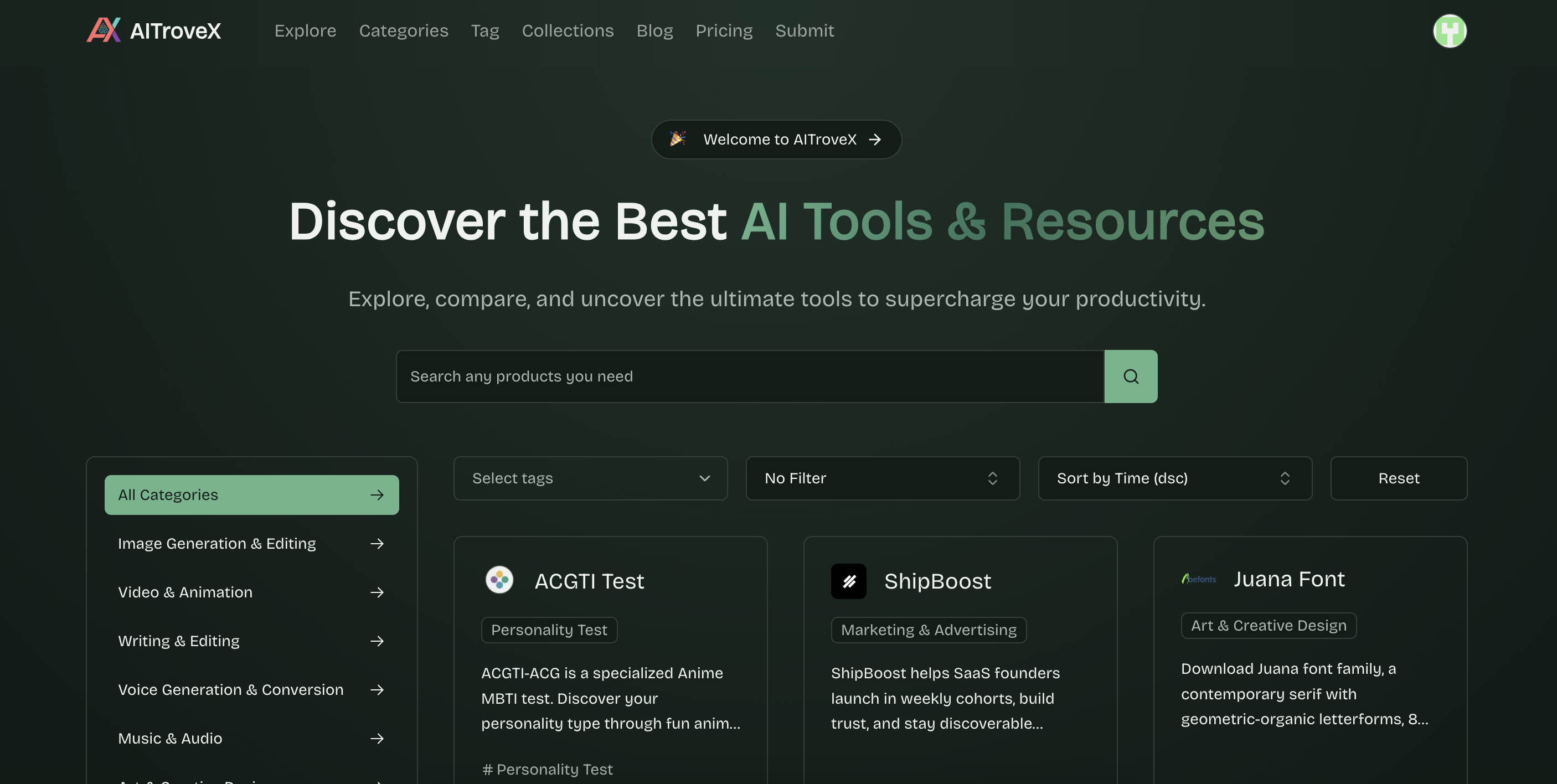Open the Blog page
The image size is (1557, 784).
tap(654, 31)
